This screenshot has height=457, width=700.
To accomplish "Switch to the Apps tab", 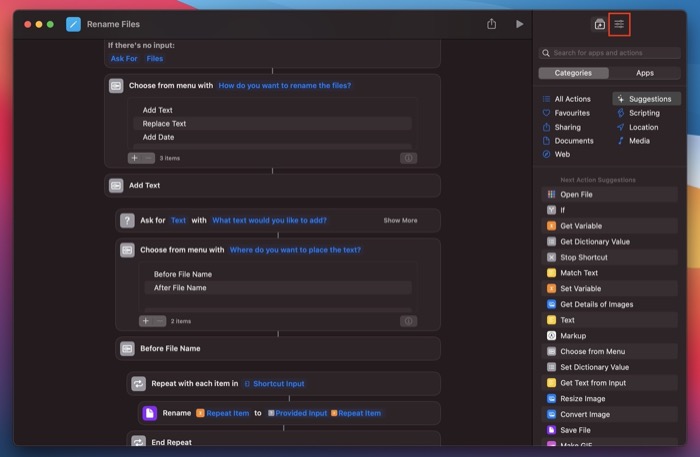I will 645,73.
